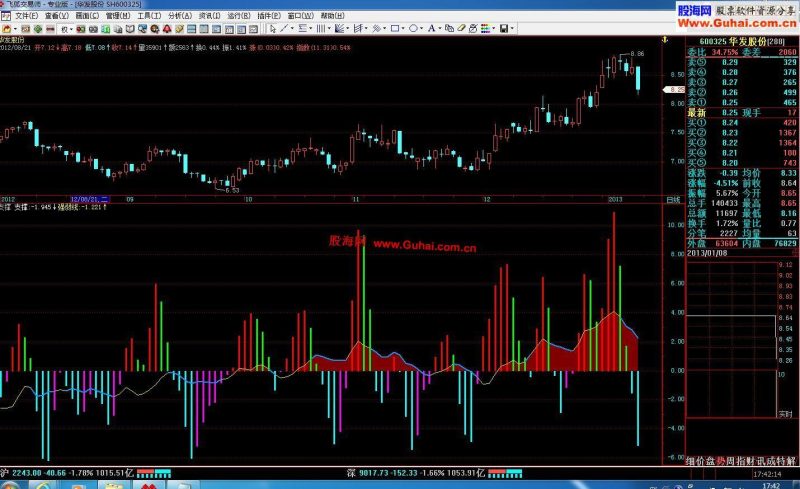Toggle the 势 tab in the bottom-right panel
The height and width of the screenshot is (489, 800).
point(719,461)
